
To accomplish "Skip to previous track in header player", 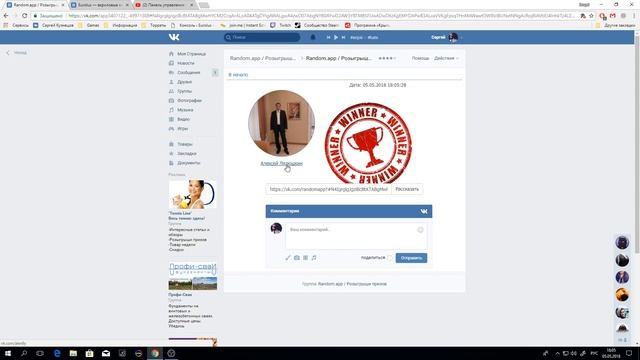I will 328,37.
